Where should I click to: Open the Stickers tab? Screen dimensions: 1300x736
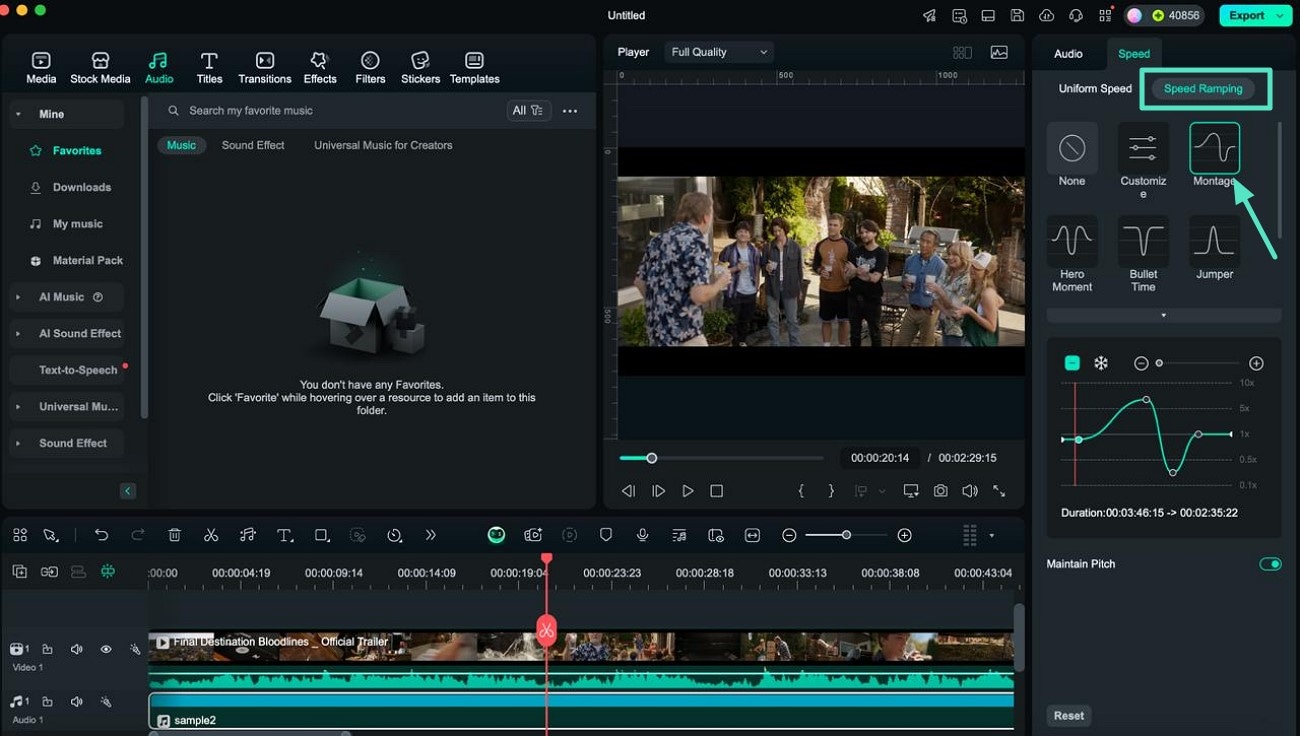pyautogui.click(x=420, y=67)
